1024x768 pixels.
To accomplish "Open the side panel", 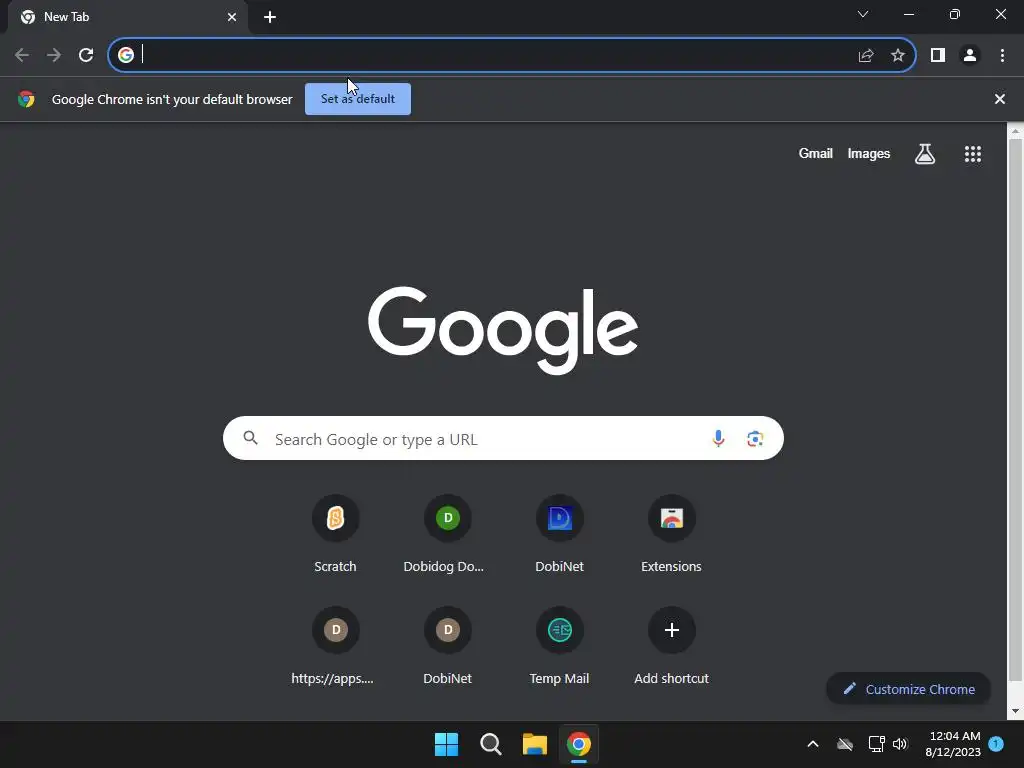I will 938,56.
